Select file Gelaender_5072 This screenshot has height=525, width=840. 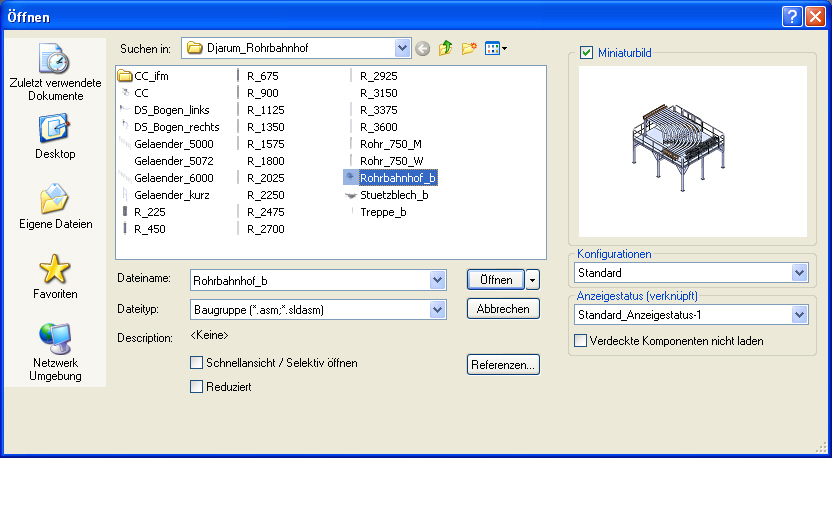point(174,161)
